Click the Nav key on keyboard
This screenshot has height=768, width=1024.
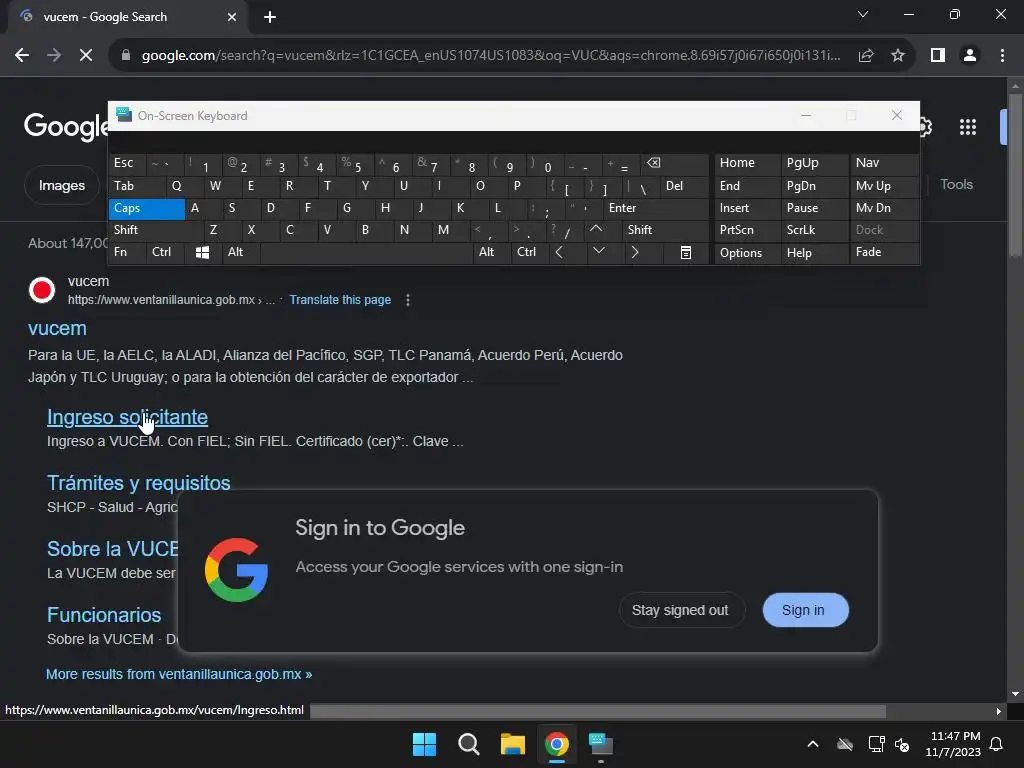click(x=885, y=164)
